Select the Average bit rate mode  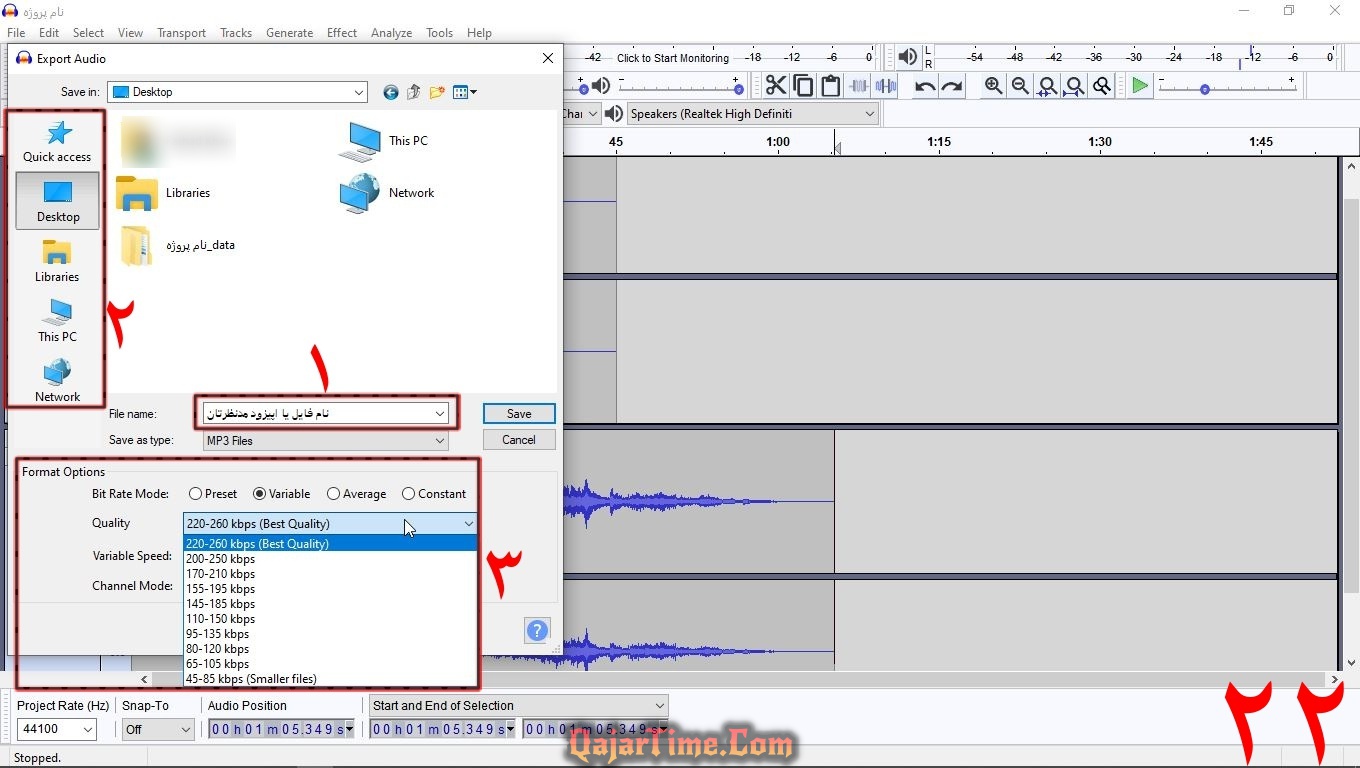[334, 494]
